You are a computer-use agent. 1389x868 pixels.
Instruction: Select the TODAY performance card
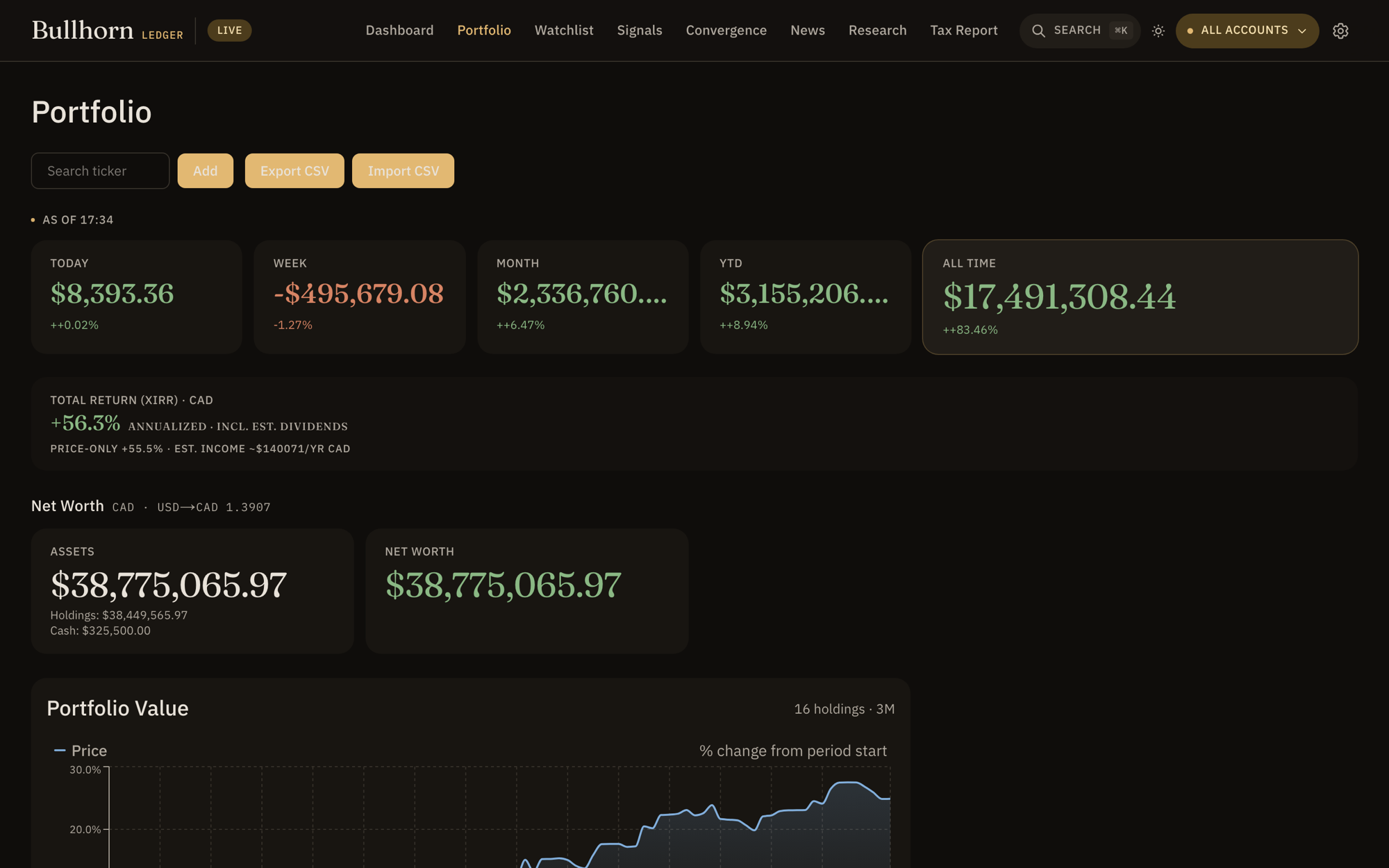[x=137, y=297]
